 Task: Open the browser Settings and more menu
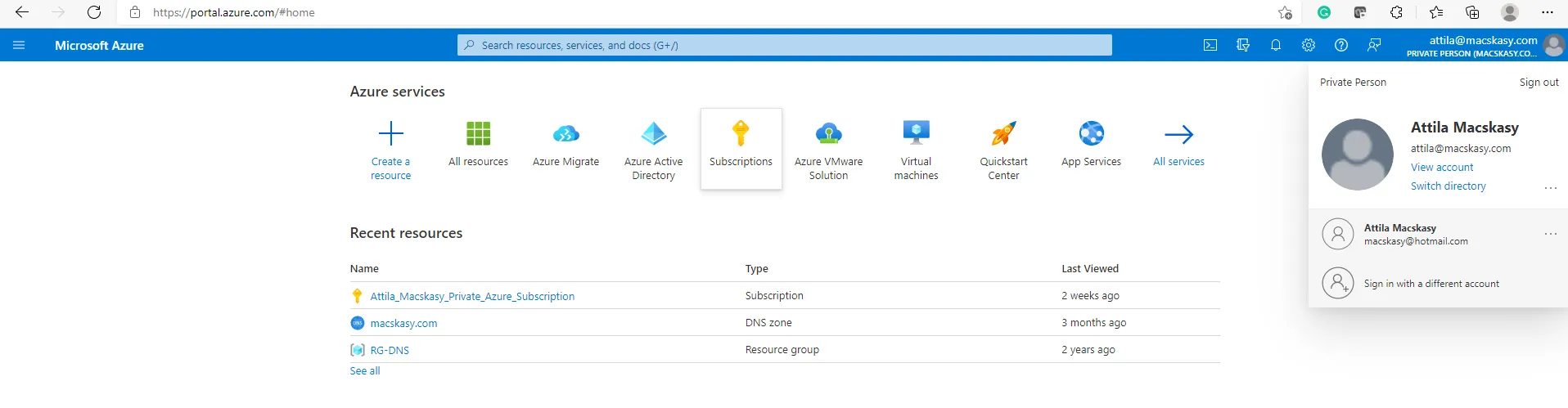coord(1547,12)
